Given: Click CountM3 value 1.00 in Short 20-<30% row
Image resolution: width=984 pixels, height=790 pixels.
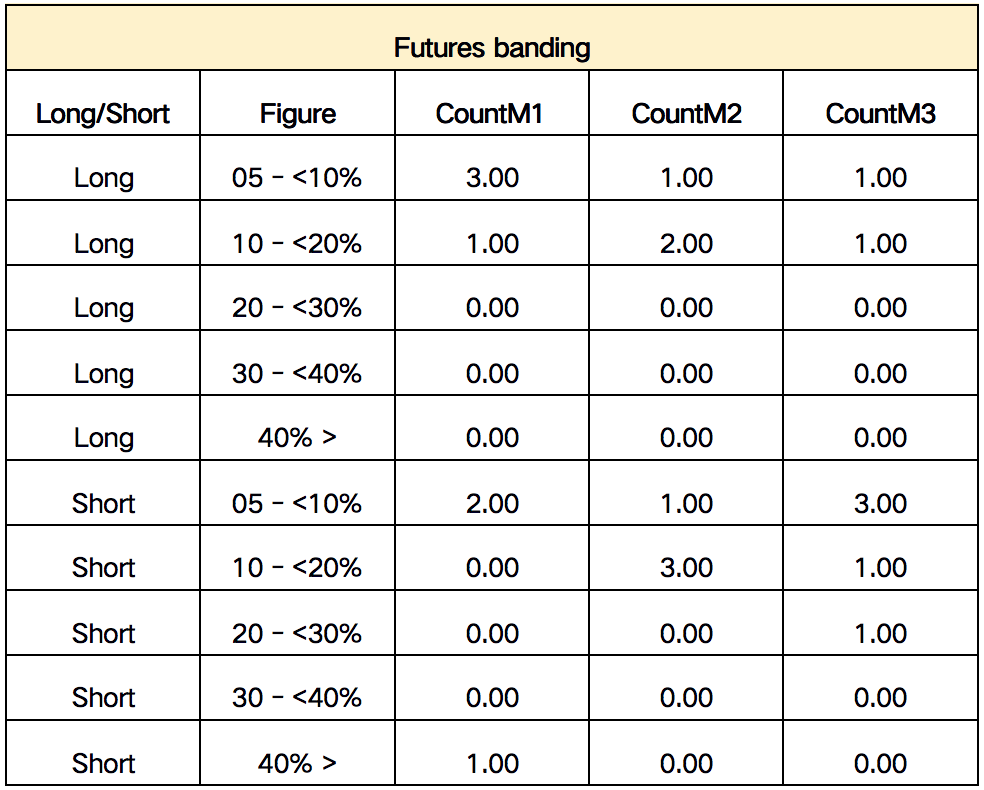Looking at the screenshot, I should (880, 633).
